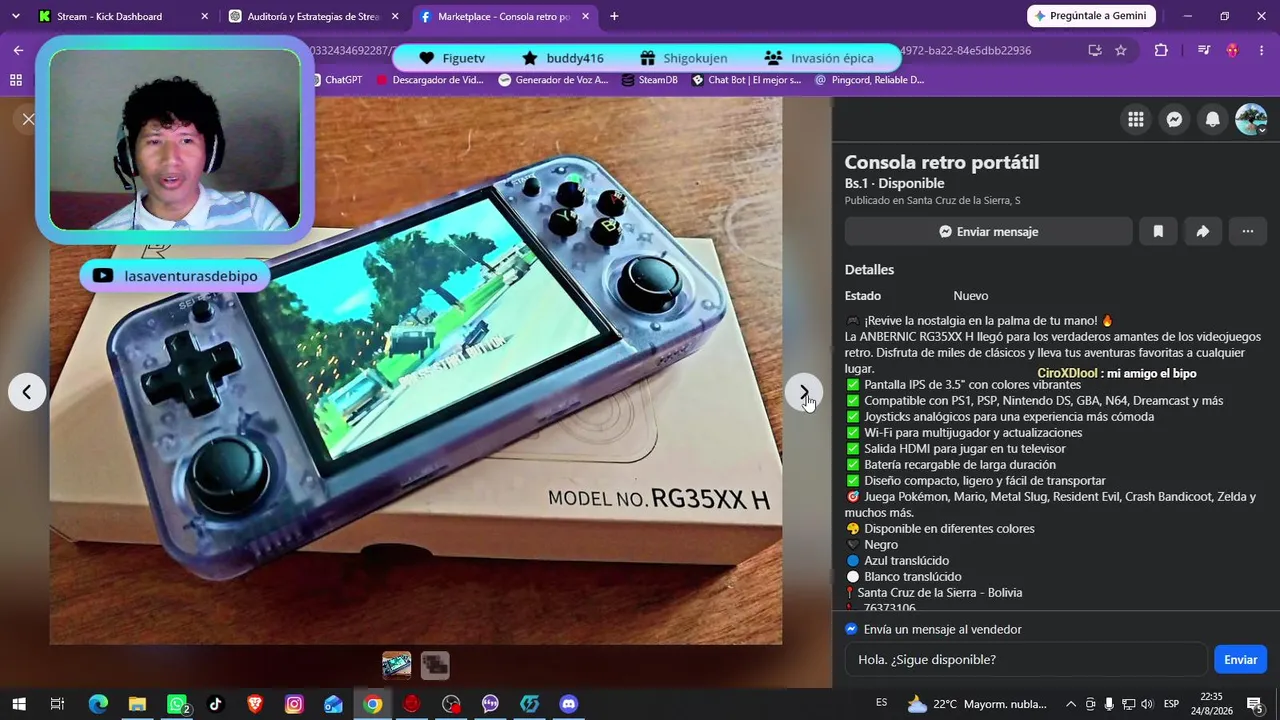Show hidden system tray icons
The image size is (1280, 720).
(x=1071, y=704)
